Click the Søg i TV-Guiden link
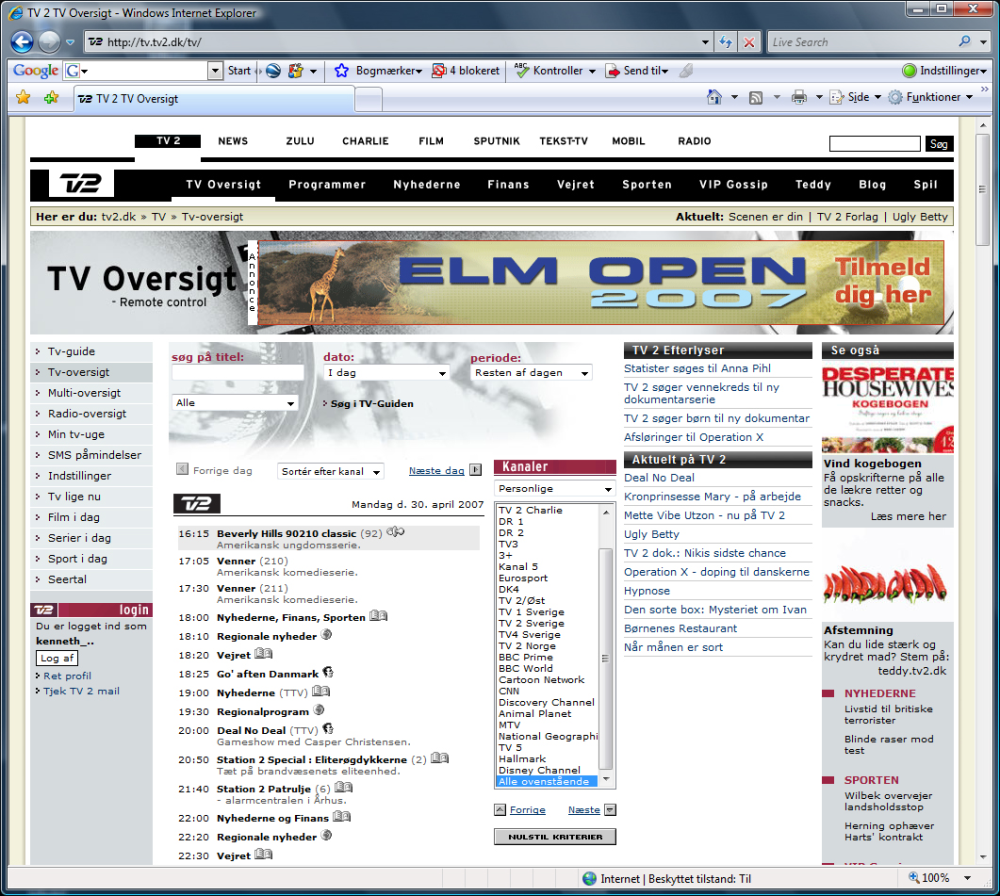This screenshot has height=896, width=1000. click(x=372, y=403)
